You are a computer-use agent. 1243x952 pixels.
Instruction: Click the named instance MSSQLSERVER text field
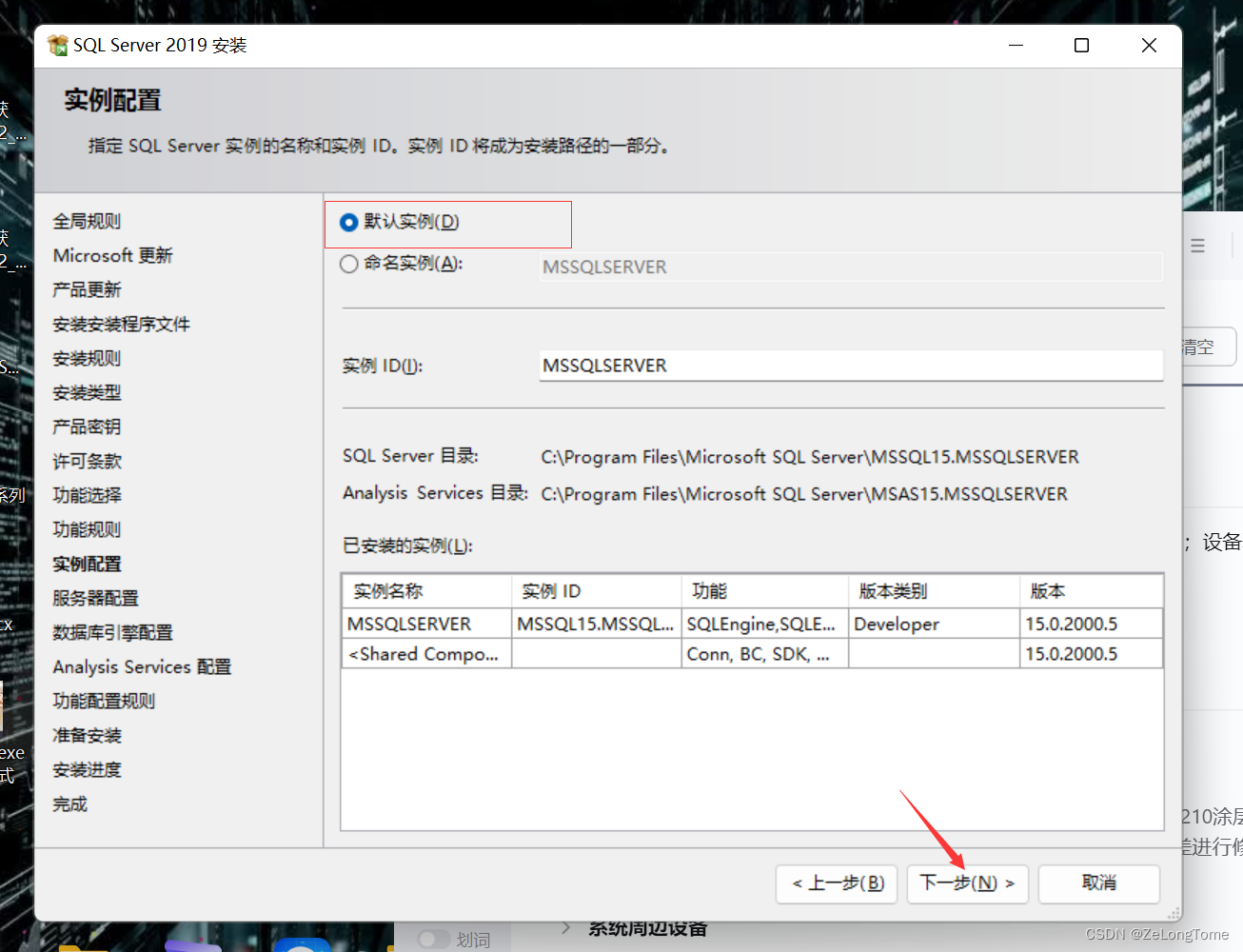[851, 267]
